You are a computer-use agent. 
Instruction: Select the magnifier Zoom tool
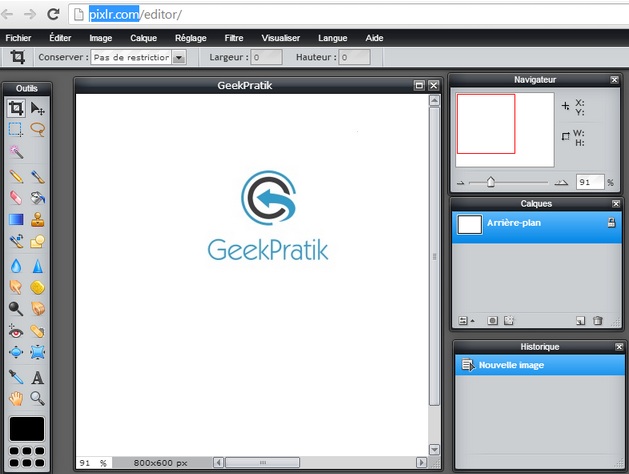(38, 398)
